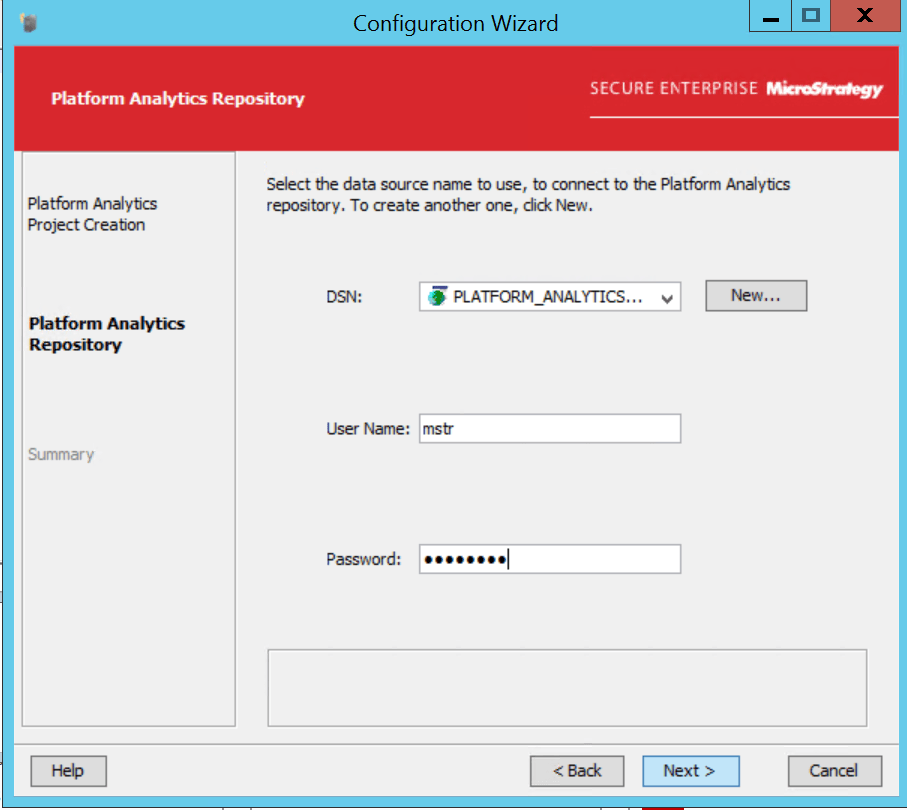Click the User Name field containing mstr

coord(550,429)
